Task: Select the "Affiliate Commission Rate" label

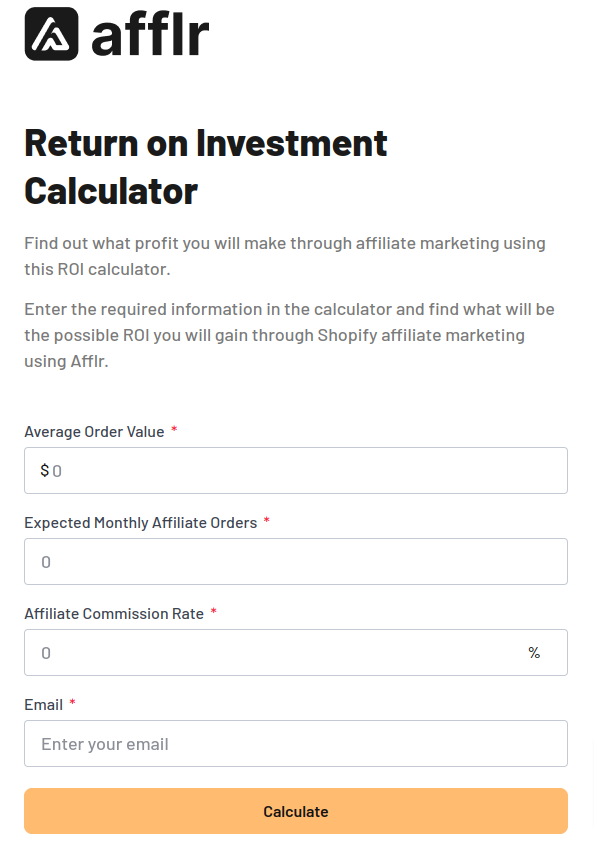Action: (x=115, y=613)
